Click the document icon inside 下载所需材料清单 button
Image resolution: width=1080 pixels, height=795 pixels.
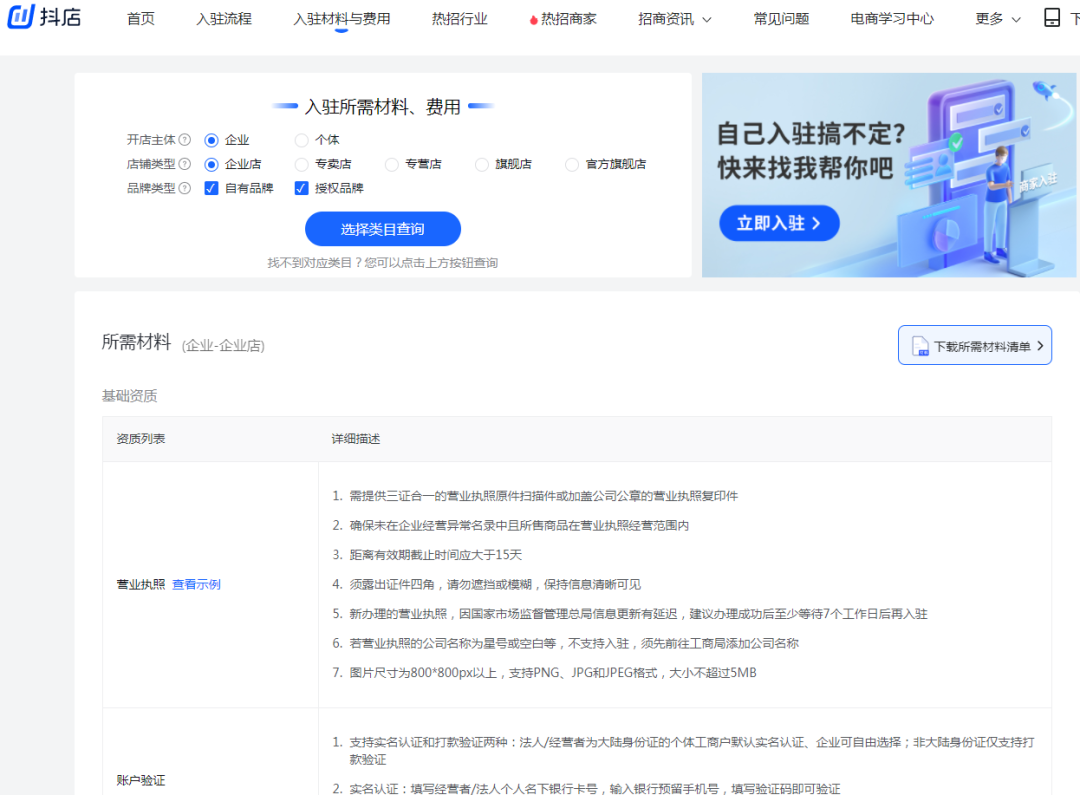pos(918,344)
